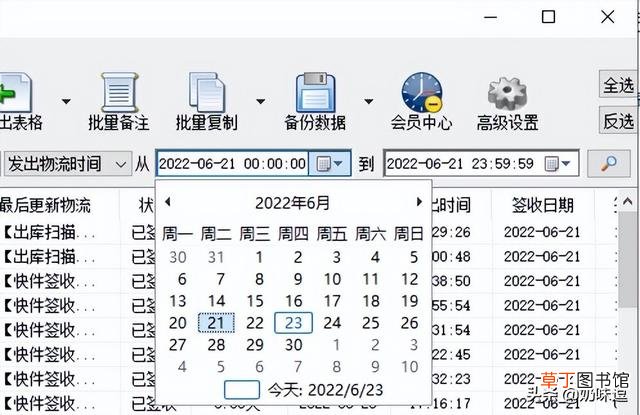The width and height of the screenshot is (640, 415).
Task: Click the time cell 29:26
Action: [x=451, y=232]
